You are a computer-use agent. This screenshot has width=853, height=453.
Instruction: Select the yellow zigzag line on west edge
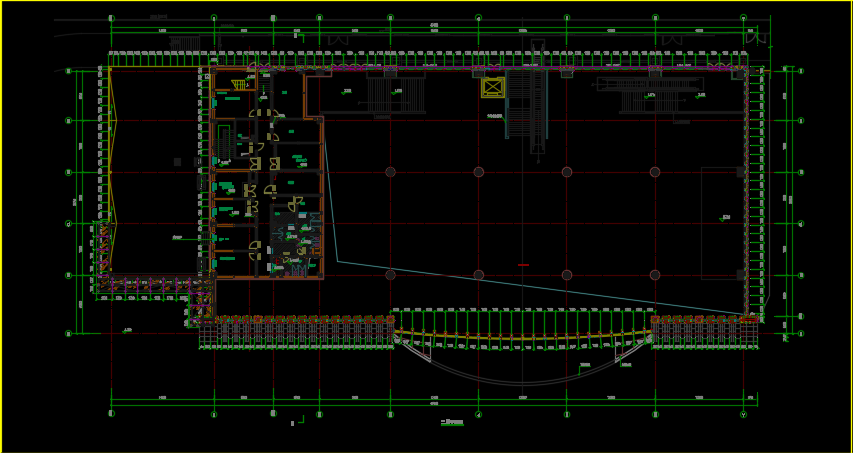113,170
